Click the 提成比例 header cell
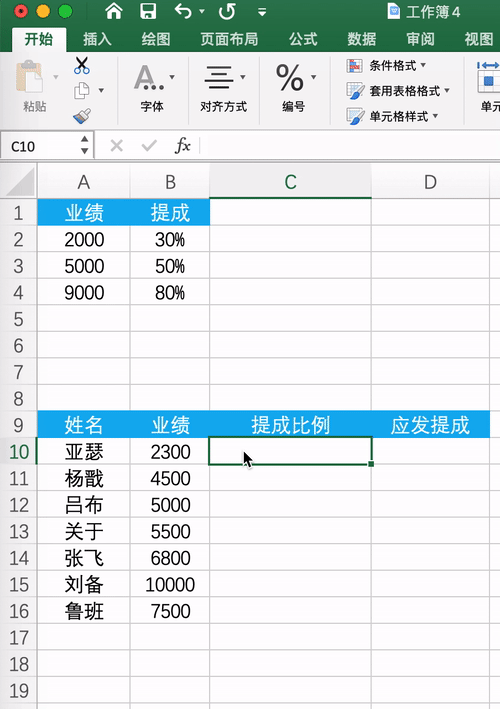This screenshot has height=709, width=500. (290, 425)
